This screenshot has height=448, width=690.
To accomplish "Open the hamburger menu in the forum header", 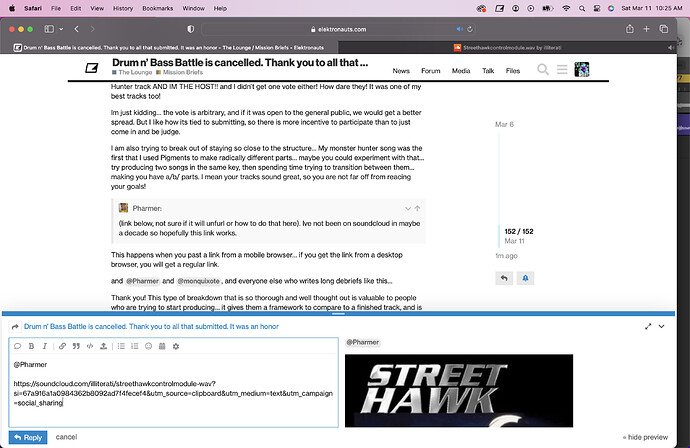I will (x=562, y=70).
